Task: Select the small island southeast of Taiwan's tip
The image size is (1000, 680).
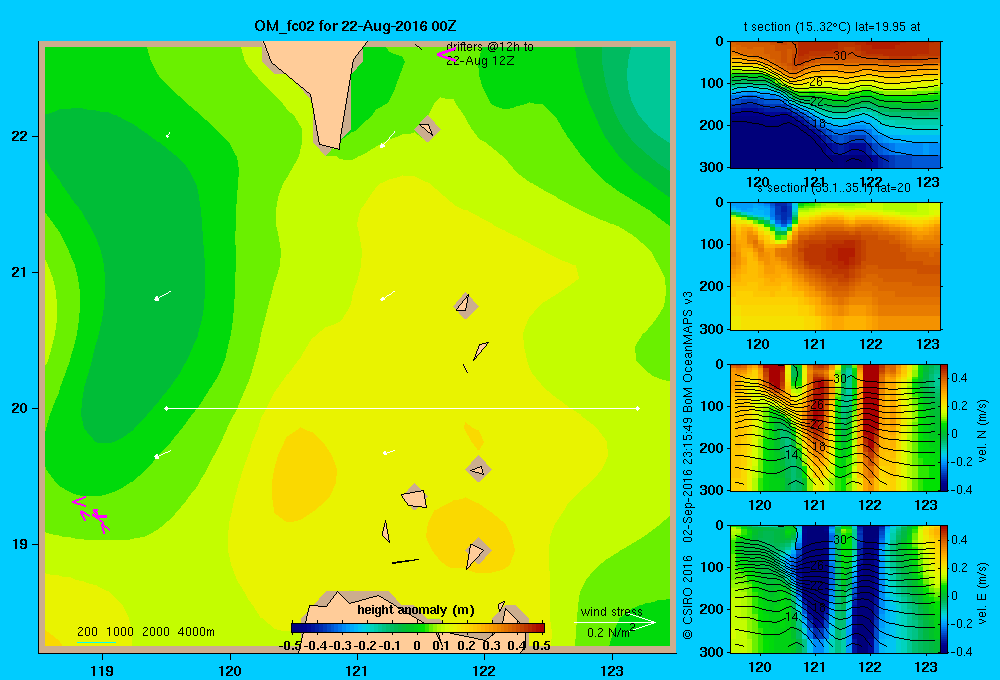Action: [x=427, y=129]
